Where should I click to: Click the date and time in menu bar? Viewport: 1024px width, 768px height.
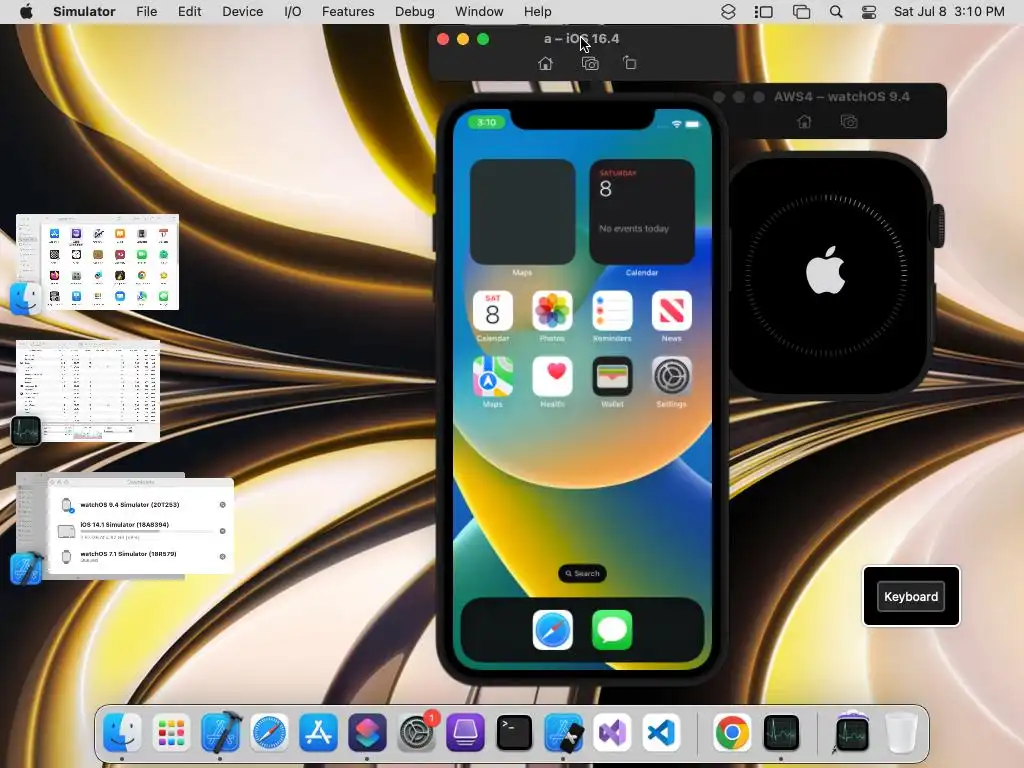pos(949,12)
